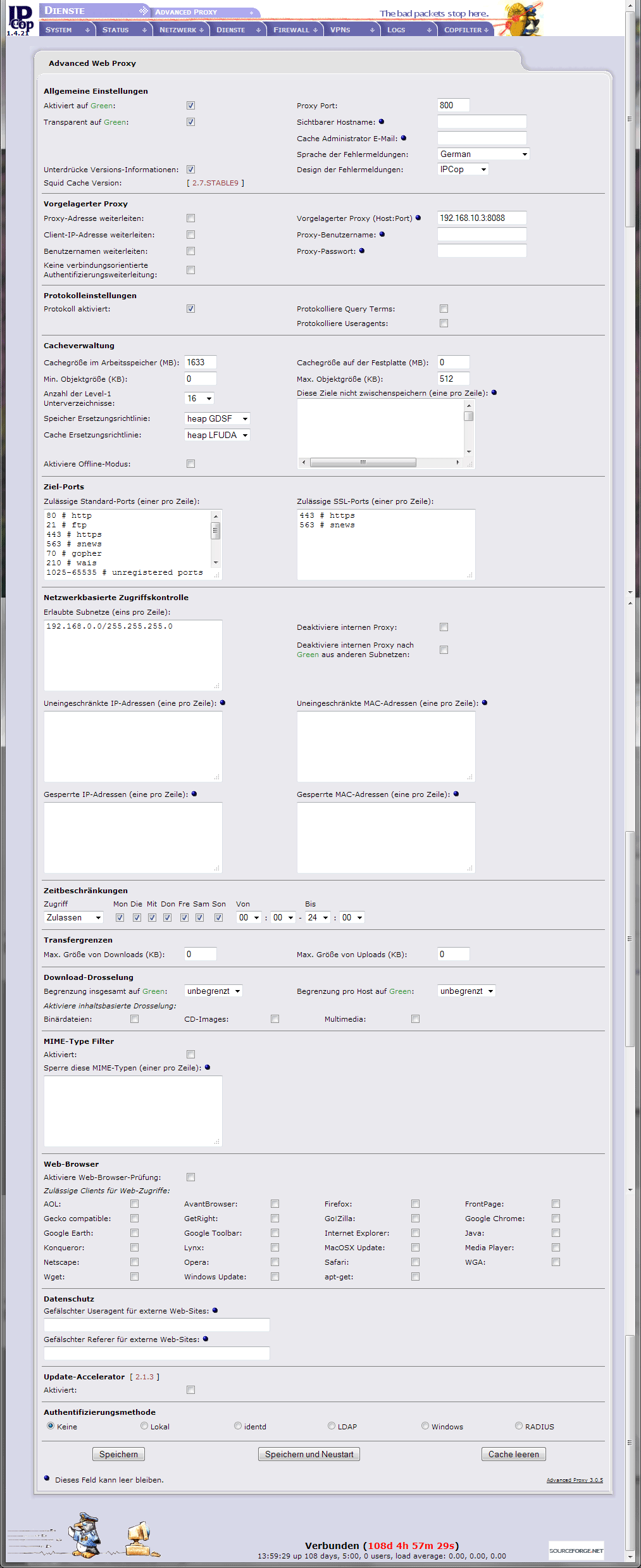This screenshot has height=1568, width=641.
Task: Open 'Speicher Ersetzungsrichtlinie' heap GDSF dropdown
Action: (217, 418)
